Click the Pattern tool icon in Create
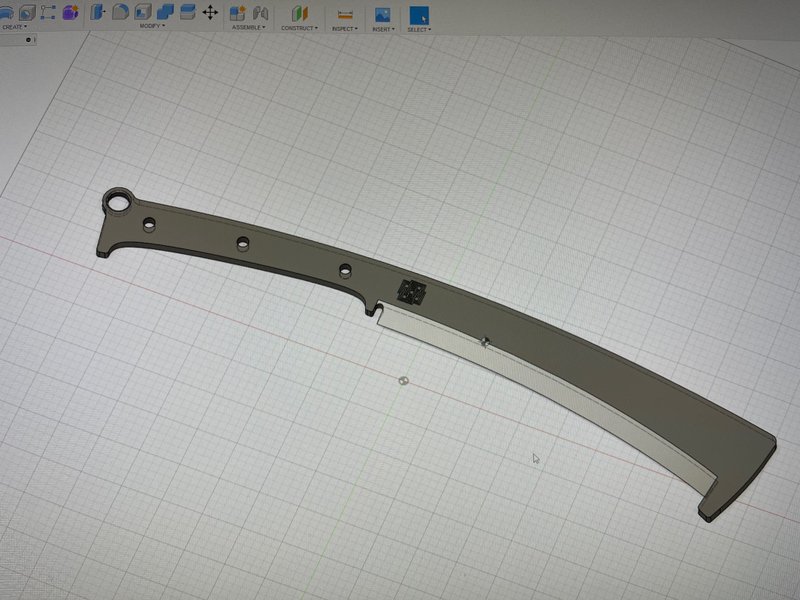The width and height of the screenshot is (800, 600). (48, 12)
